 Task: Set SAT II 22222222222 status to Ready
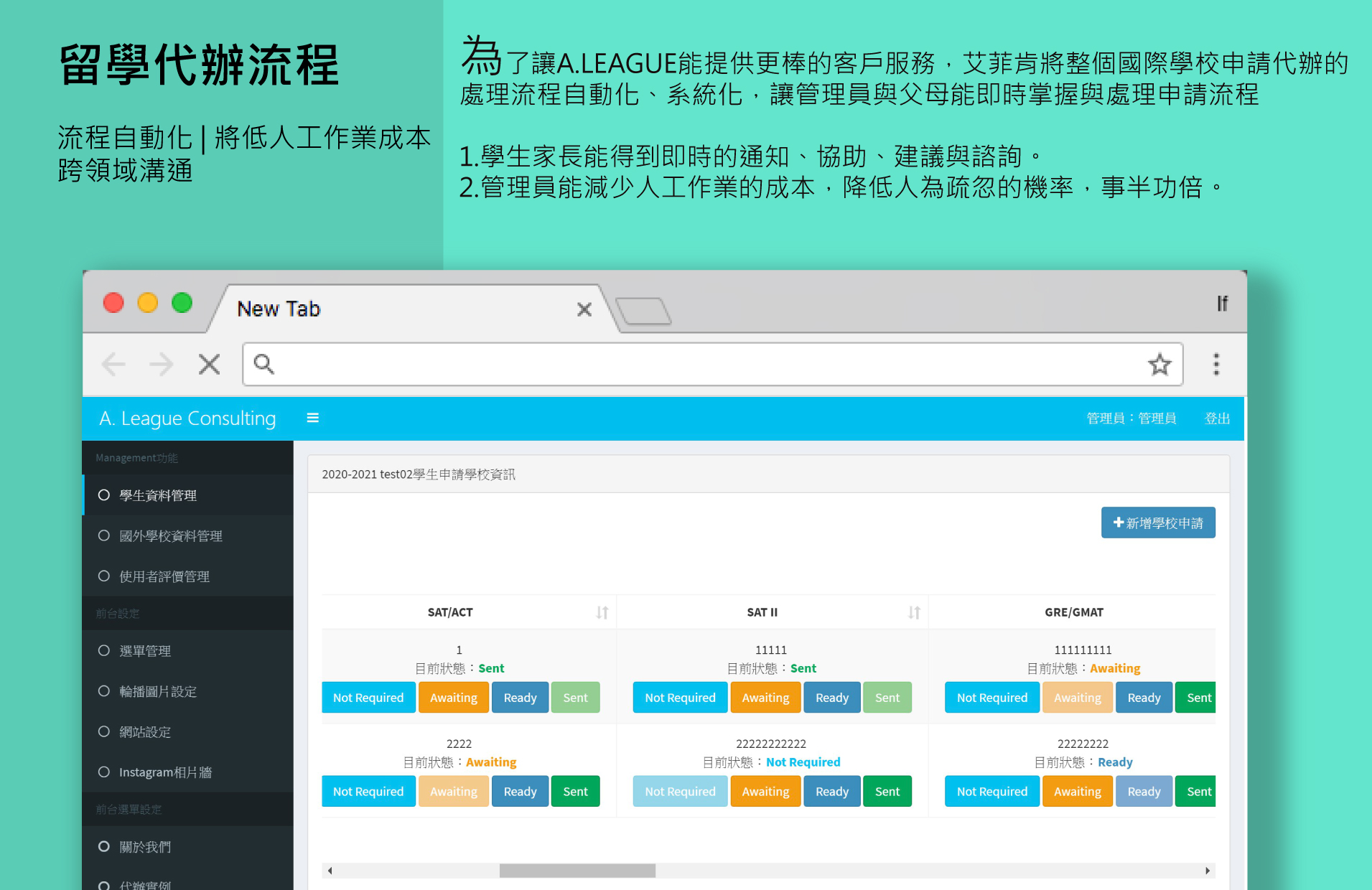click(831, 792)
